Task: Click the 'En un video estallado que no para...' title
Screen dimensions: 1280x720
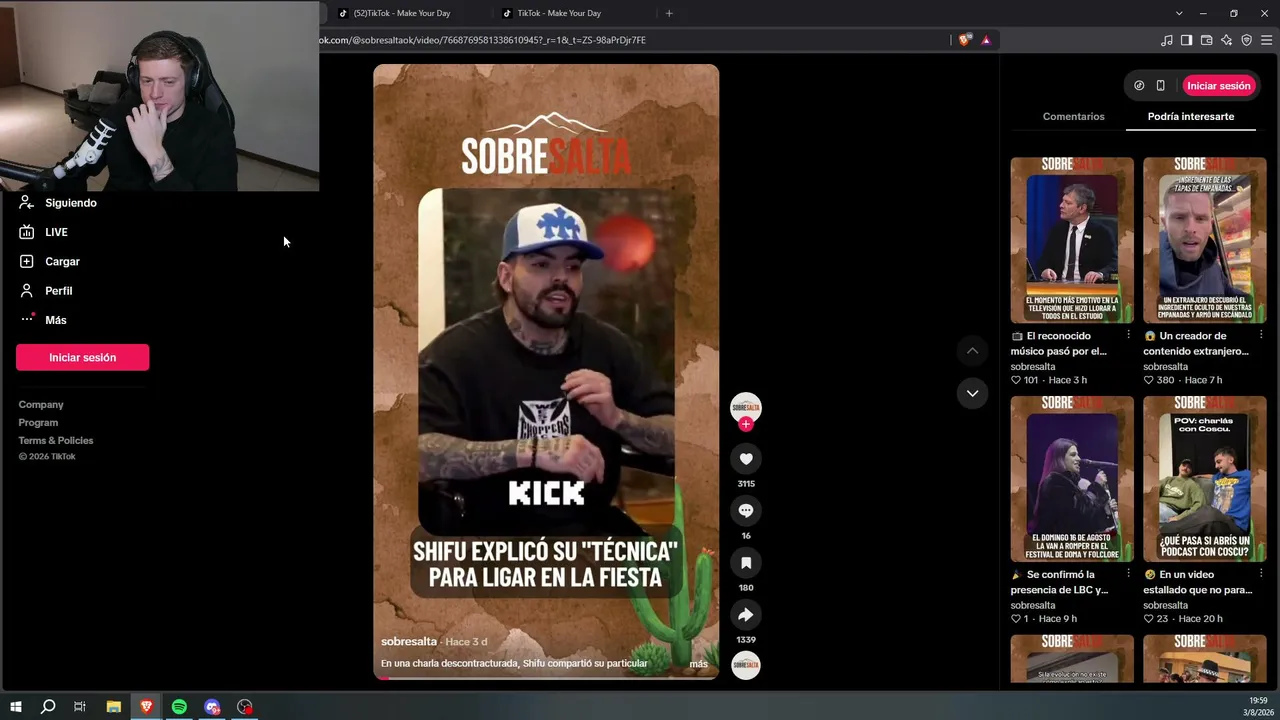Action: 1197,582
